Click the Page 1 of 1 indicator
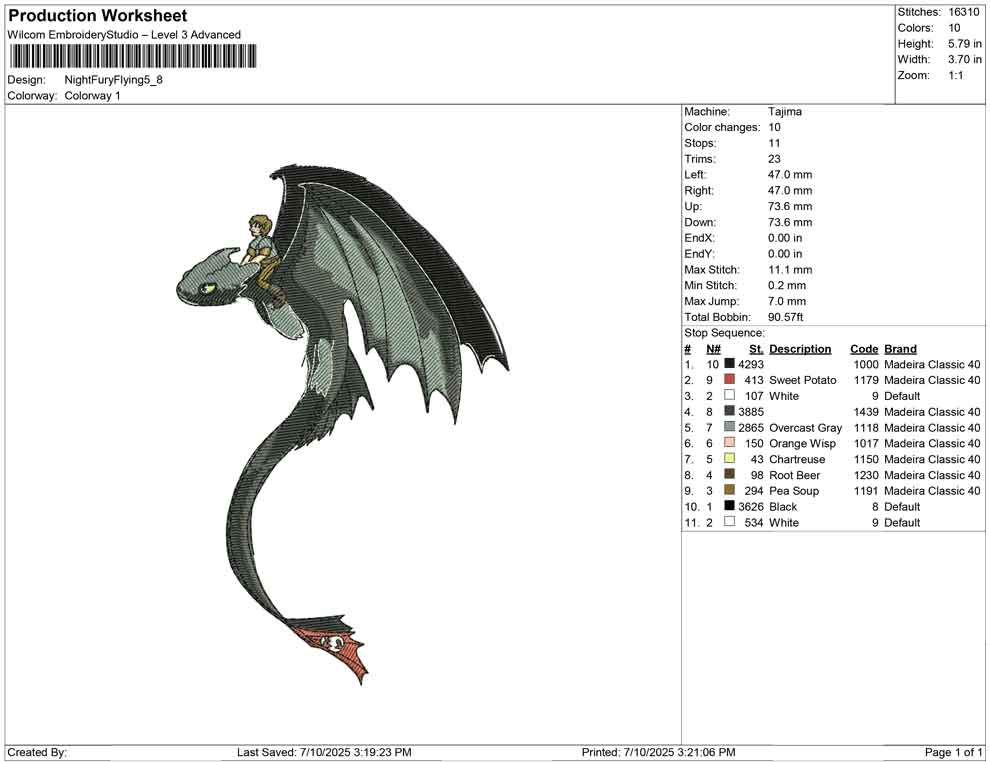 coord(953,752)
